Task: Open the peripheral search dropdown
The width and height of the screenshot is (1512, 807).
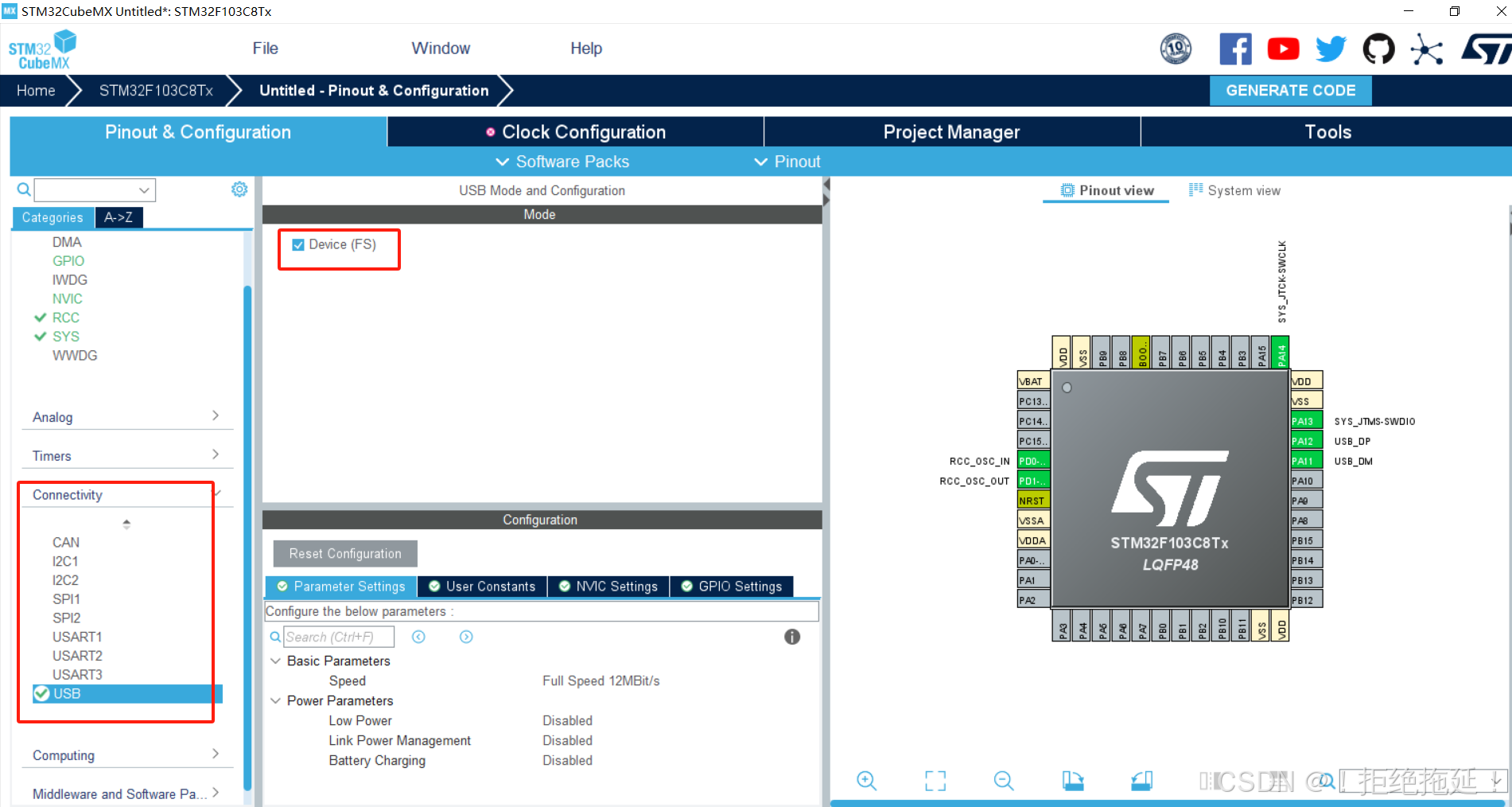Action: click(x=144, y=190)
